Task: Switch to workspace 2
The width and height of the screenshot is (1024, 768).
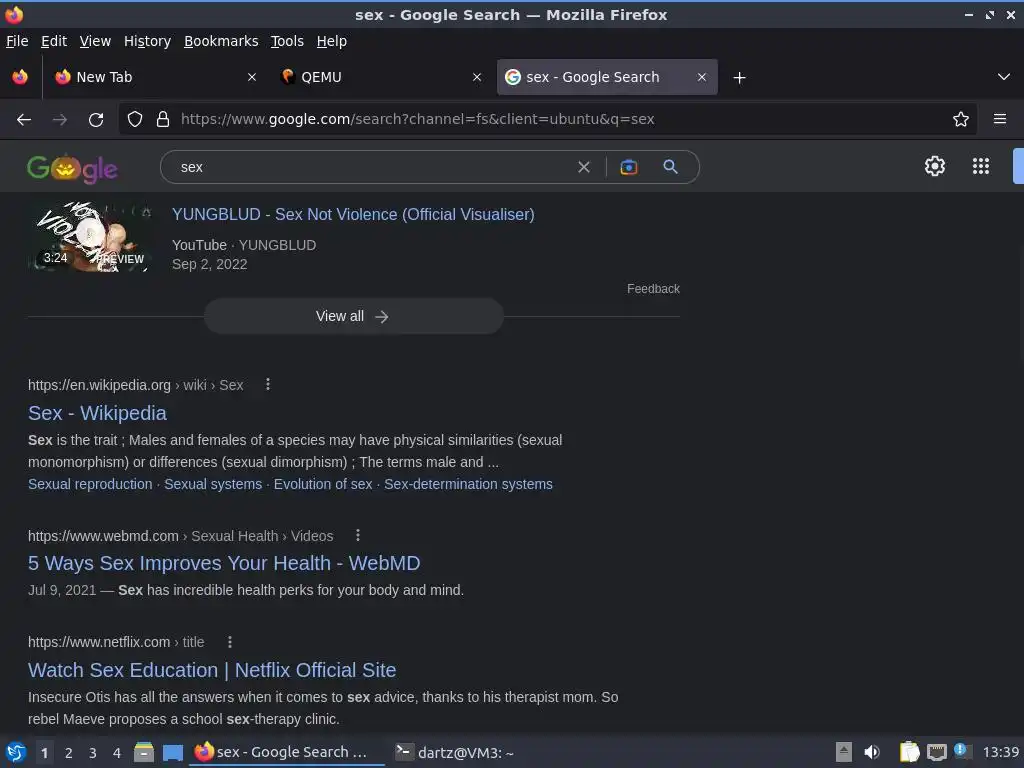Action: (69, 753)
